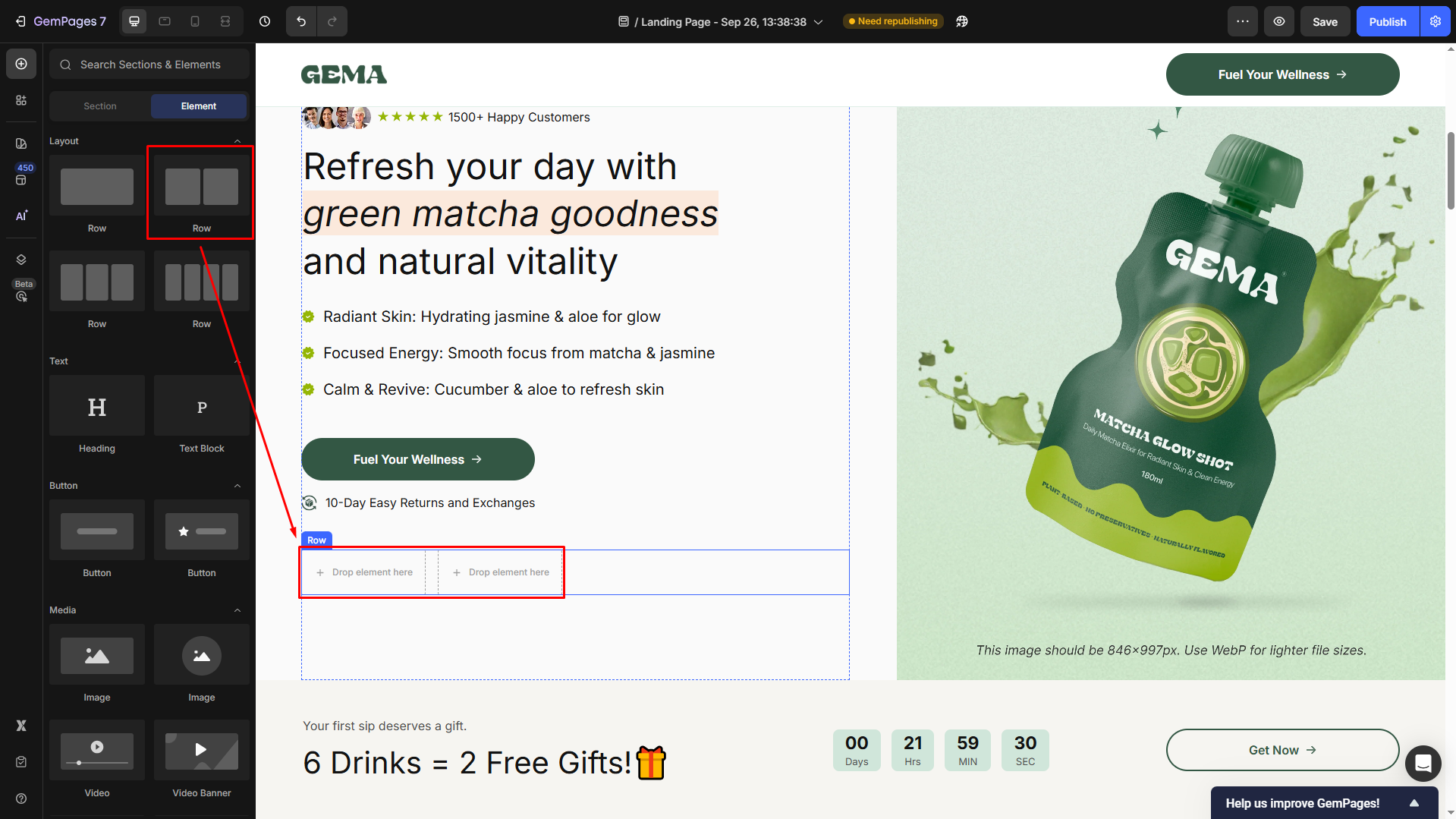1456x819 pixels.
Task: Open the layers panel icon in sidebar
Action: coord(21,260)
